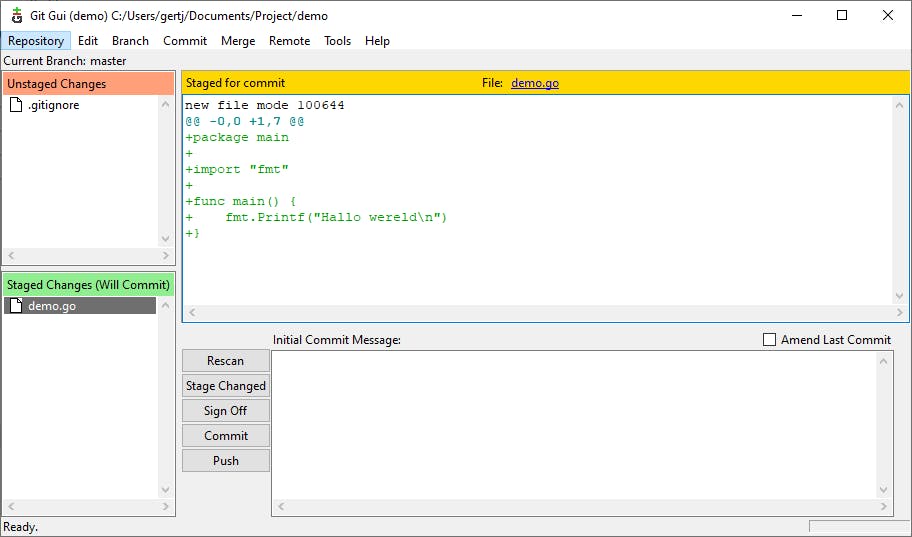Click the diff view right scroll arrow

tap(899, 312)
